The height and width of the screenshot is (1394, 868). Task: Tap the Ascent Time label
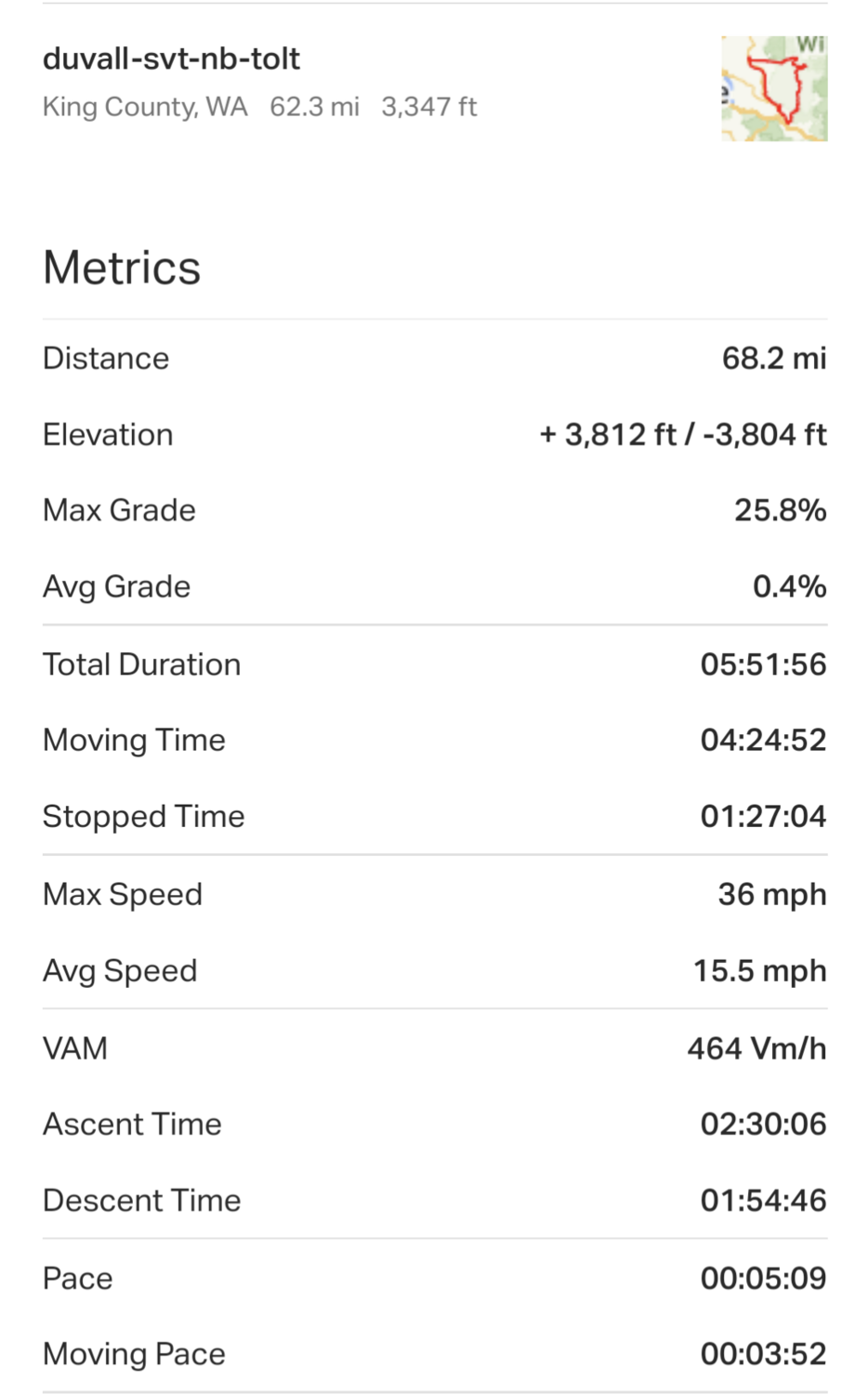tap(132, 1124)
